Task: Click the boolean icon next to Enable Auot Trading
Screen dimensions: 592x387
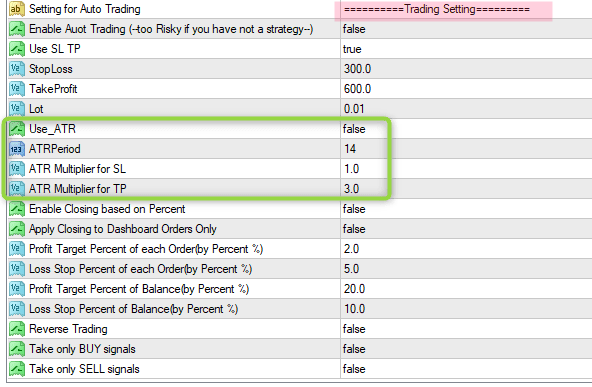Action: 17,29
